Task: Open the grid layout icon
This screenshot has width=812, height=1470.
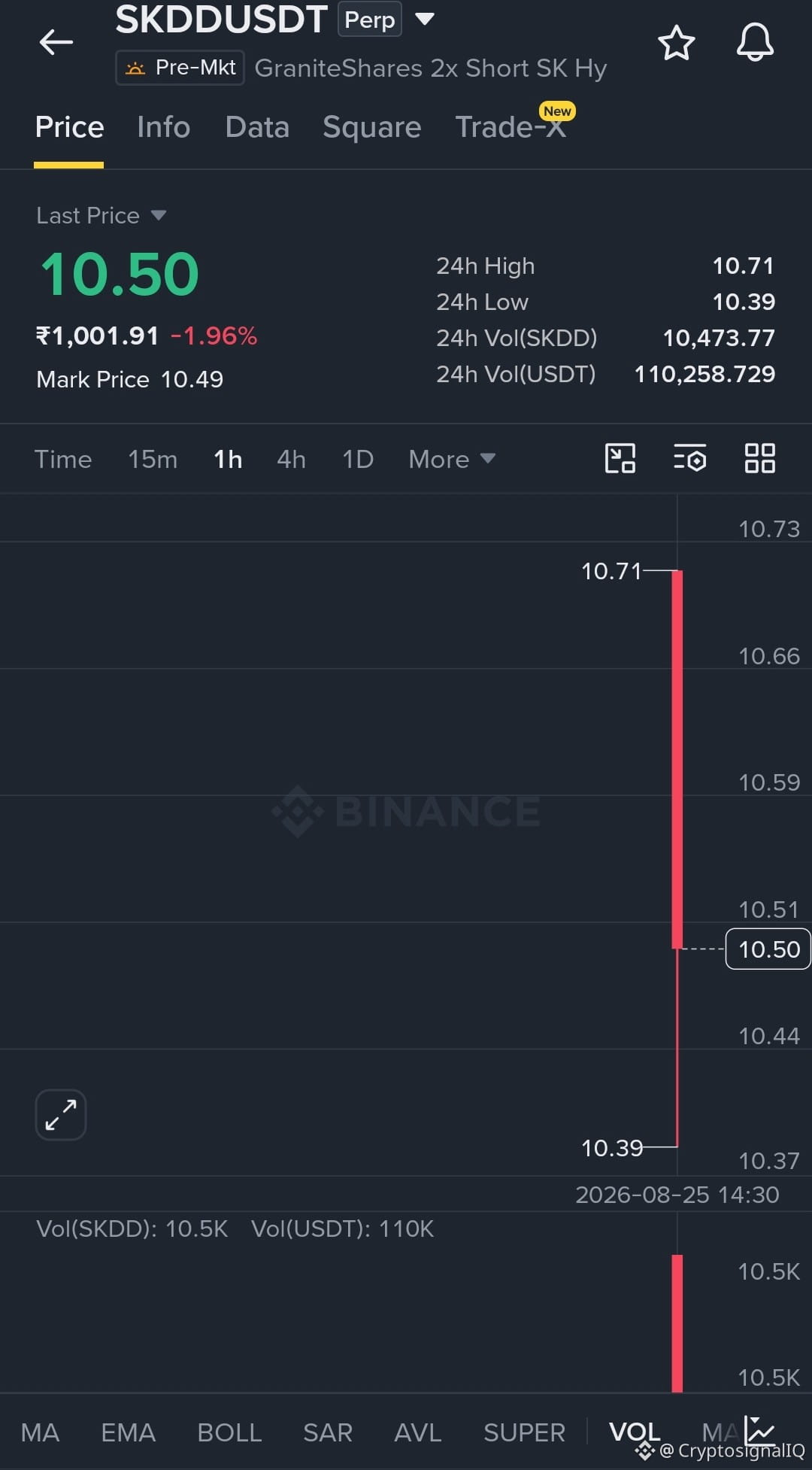Action: [x=759, y=458]
